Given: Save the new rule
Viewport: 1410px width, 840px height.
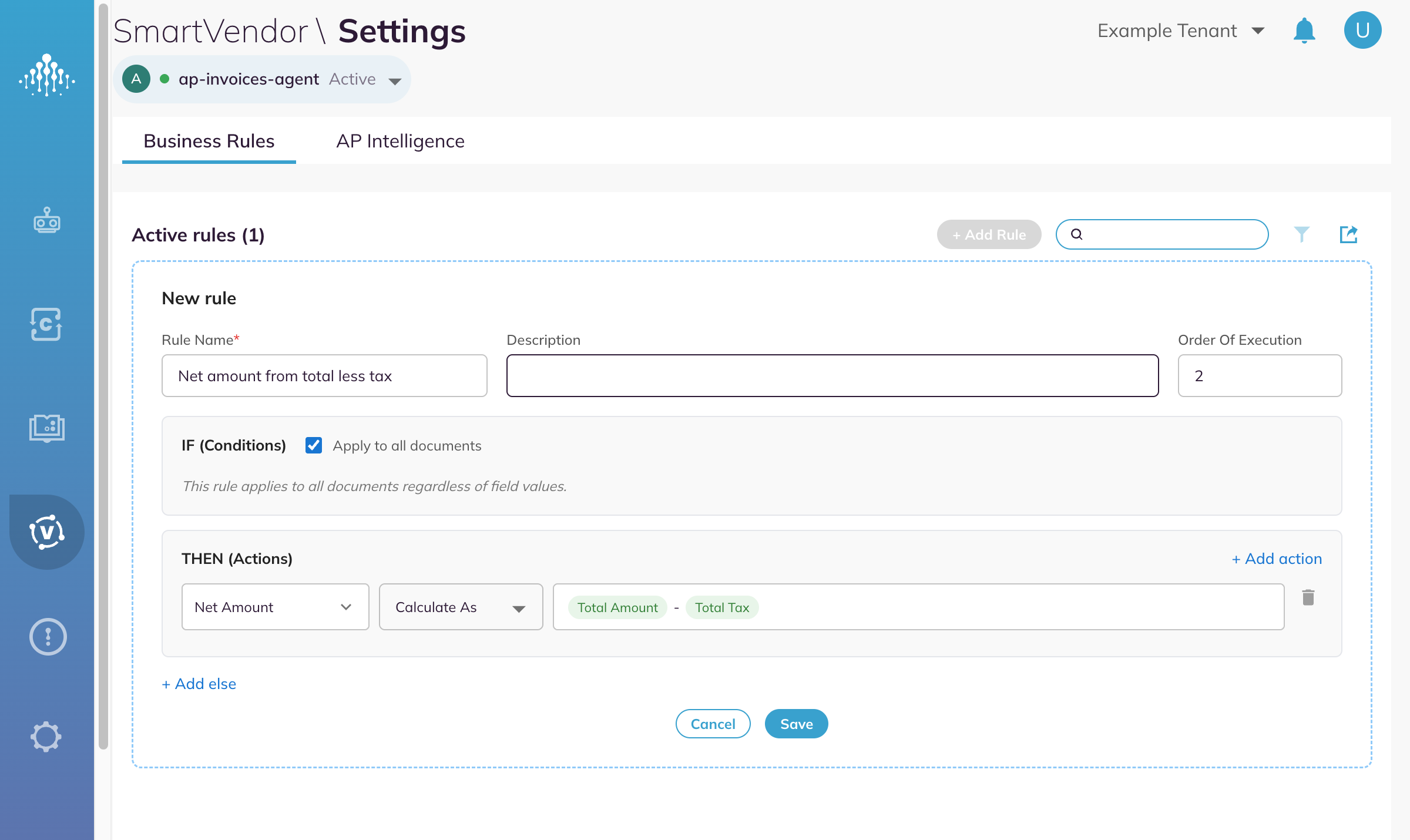Looking at the screenshot, I should click(x=797, y=724).
